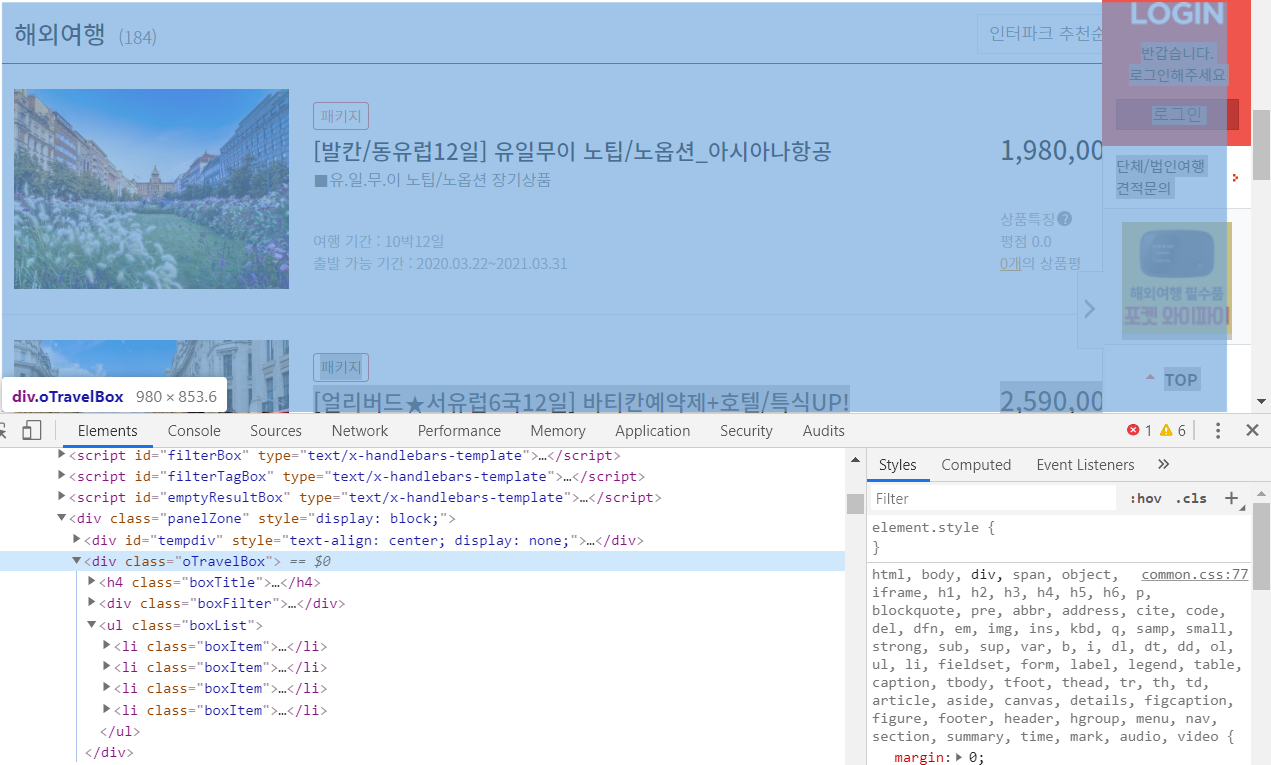The width and height of the screenshot is (1271, 765).
Task: Toggle the .cls class editor
Action: (1190, 498)
